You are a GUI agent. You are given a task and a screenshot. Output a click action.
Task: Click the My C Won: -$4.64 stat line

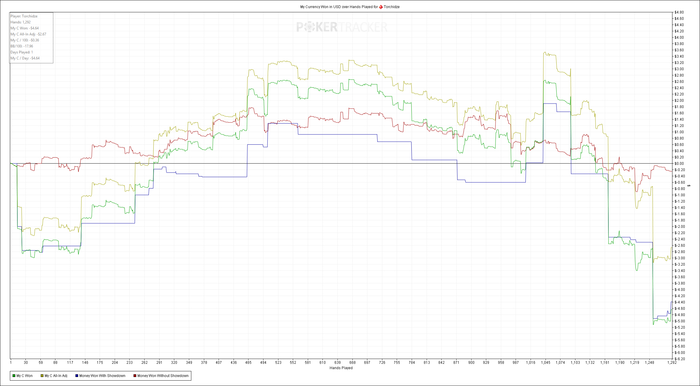(x=25, y=28)
